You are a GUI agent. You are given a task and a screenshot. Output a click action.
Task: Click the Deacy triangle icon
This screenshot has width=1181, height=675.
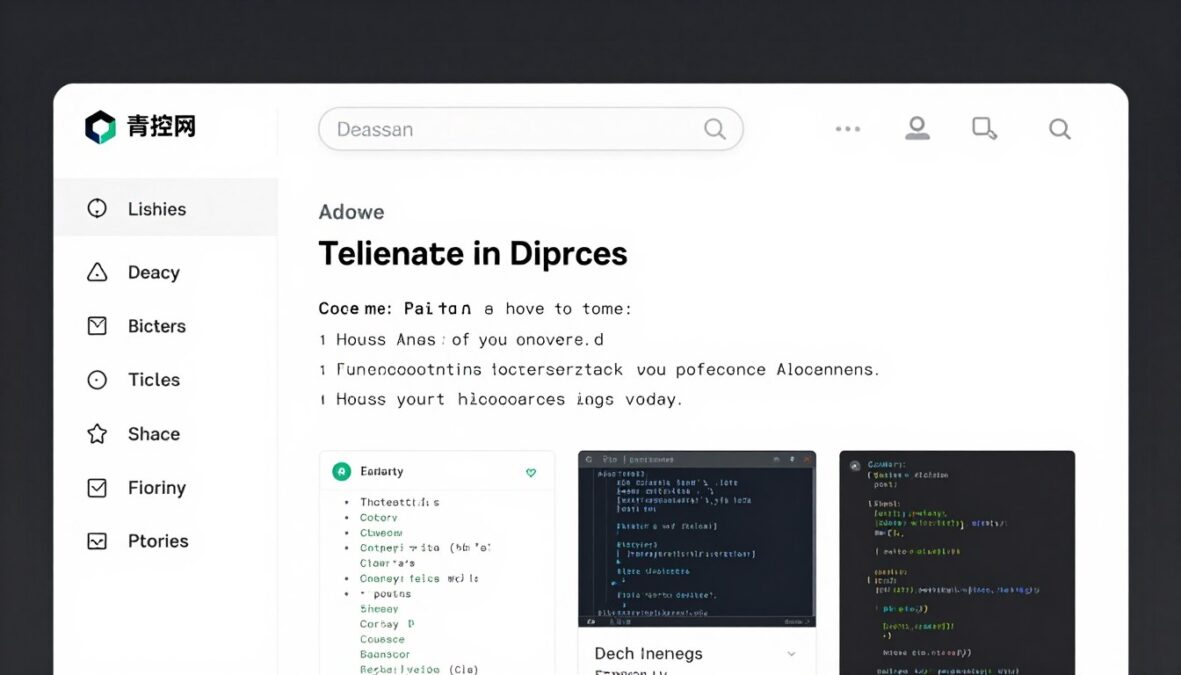point(97,271)
